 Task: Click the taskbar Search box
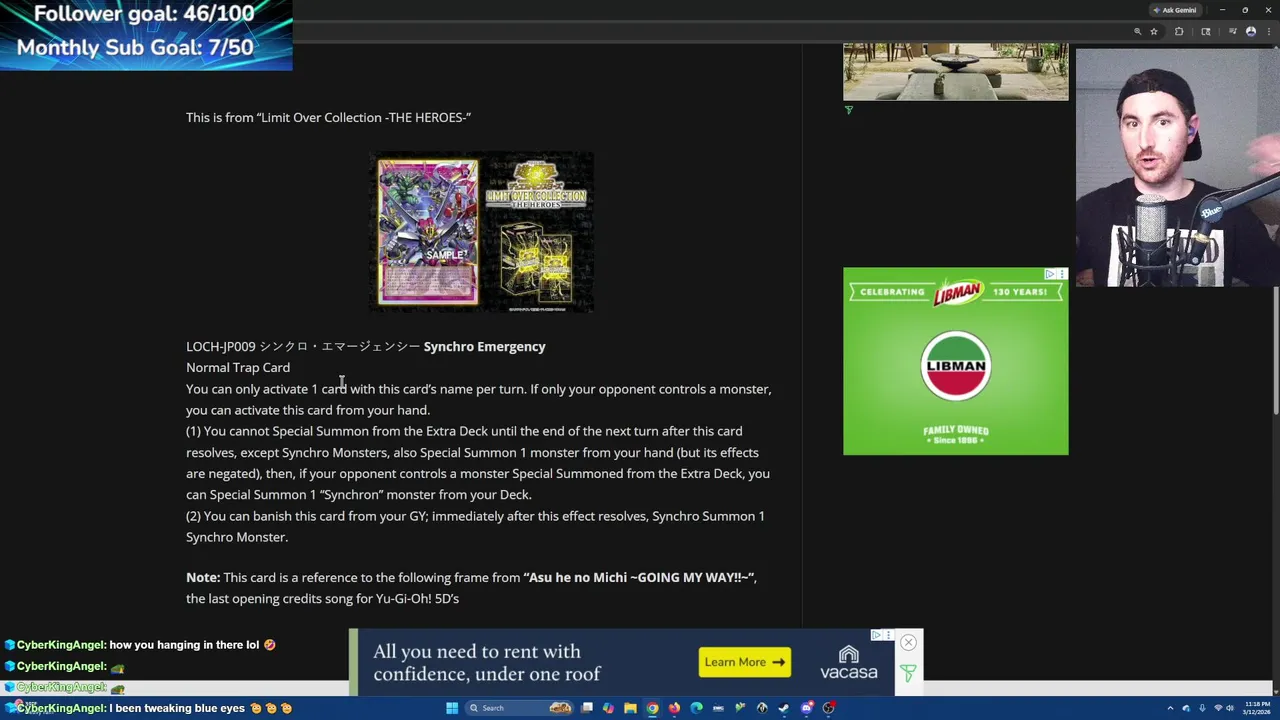pos(520,708)
